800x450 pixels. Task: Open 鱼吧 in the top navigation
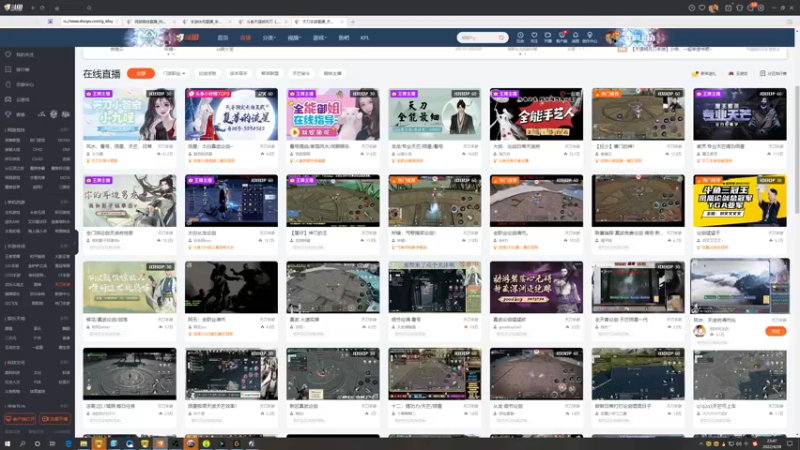click(x=343, y=38)
